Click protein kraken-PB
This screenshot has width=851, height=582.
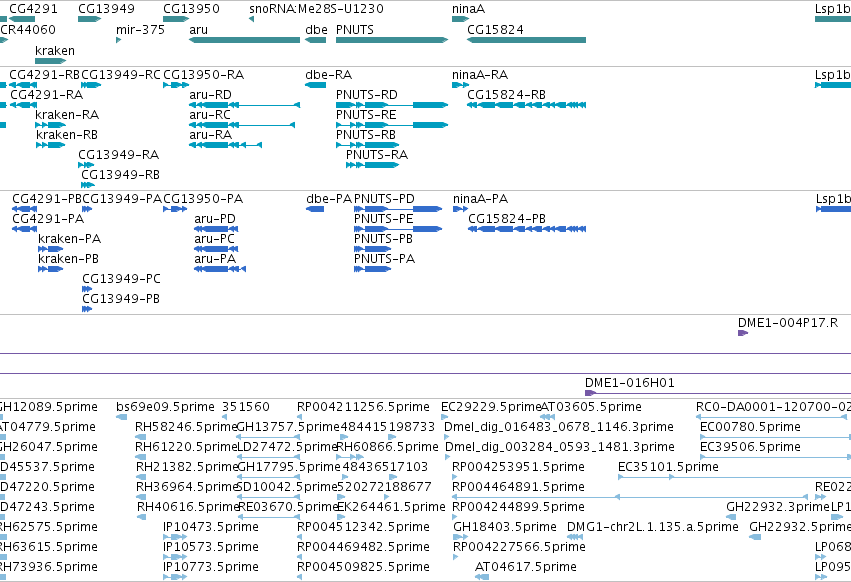(50, 269)
